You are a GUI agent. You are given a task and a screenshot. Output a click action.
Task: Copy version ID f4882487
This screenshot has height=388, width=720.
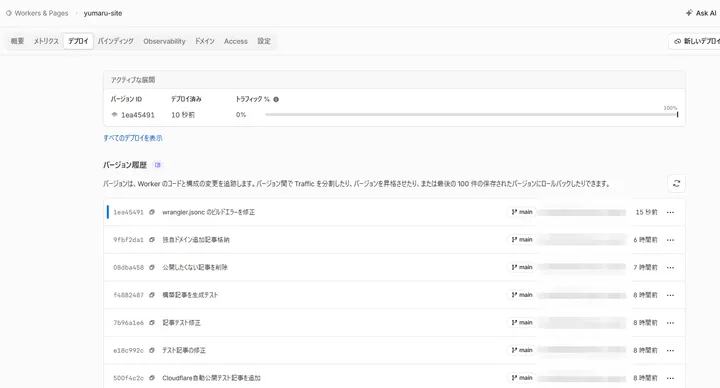click(x=152, y=295)
